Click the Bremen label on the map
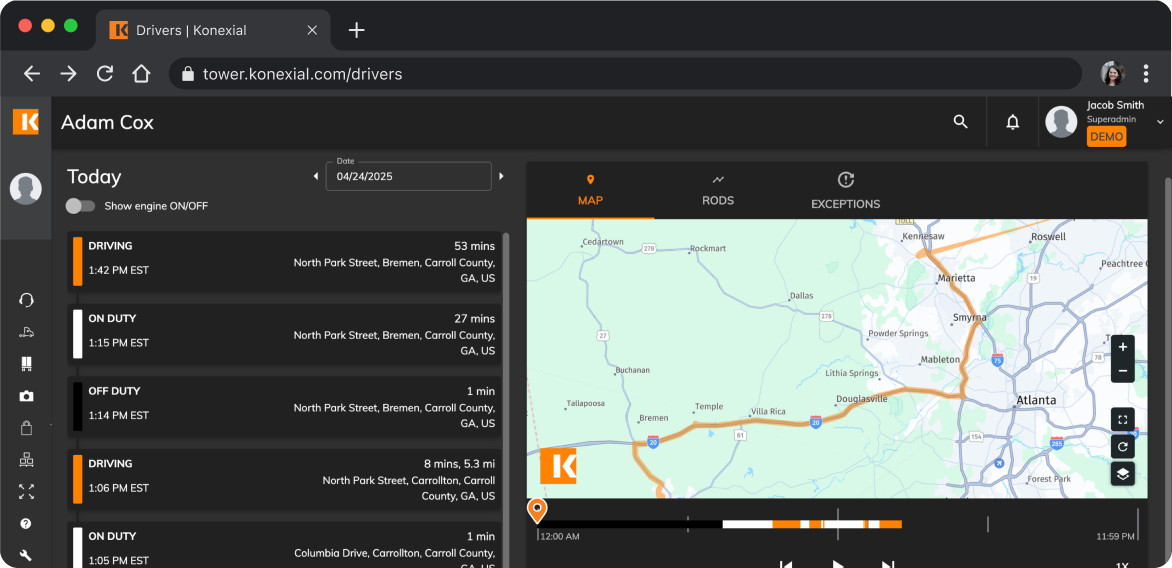This screenshot has width=1172, height=568. tap(654, 418)
